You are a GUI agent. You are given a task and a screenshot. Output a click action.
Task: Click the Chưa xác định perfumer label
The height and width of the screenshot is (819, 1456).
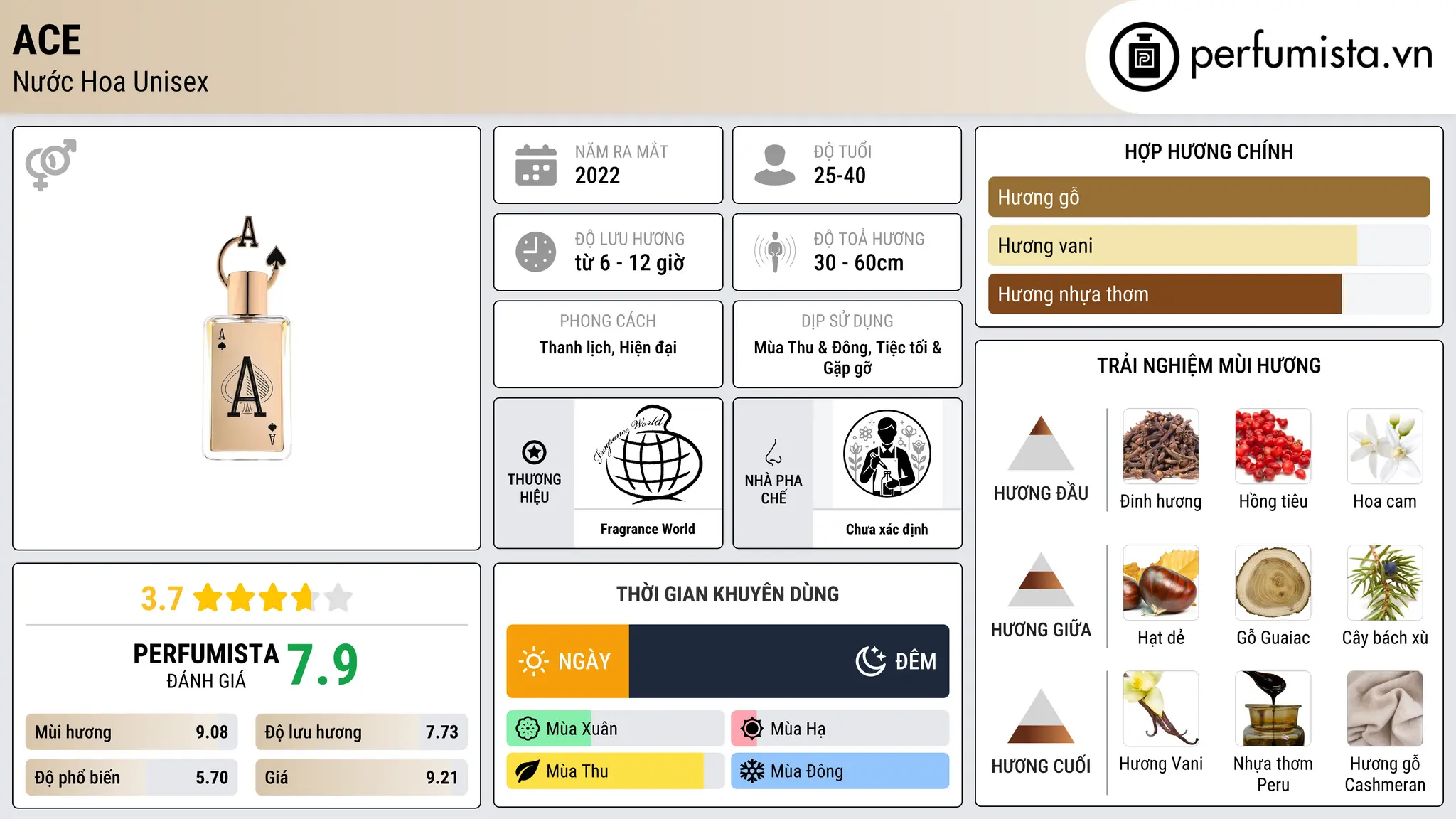(x=887, y=529)
